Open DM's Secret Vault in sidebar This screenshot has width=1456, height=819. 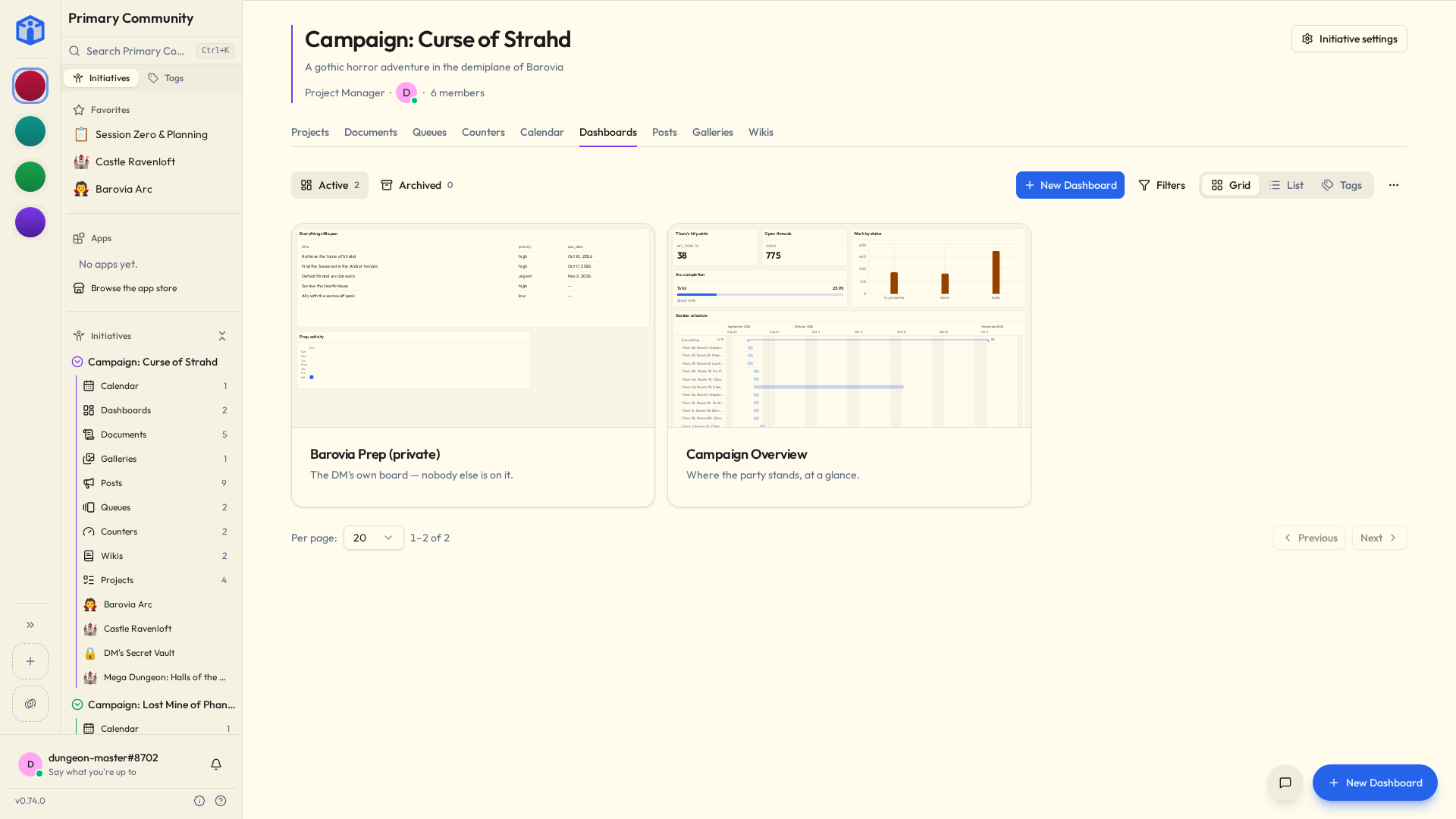coord(155,653)
